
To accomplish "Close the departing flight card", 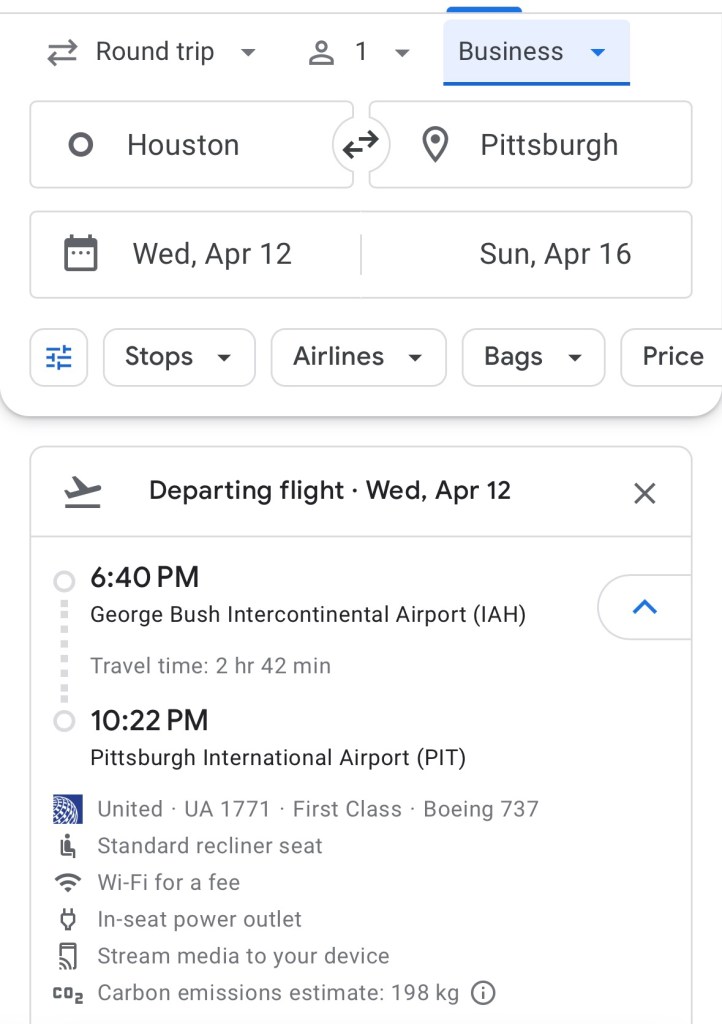I will [x=645, y=492].
